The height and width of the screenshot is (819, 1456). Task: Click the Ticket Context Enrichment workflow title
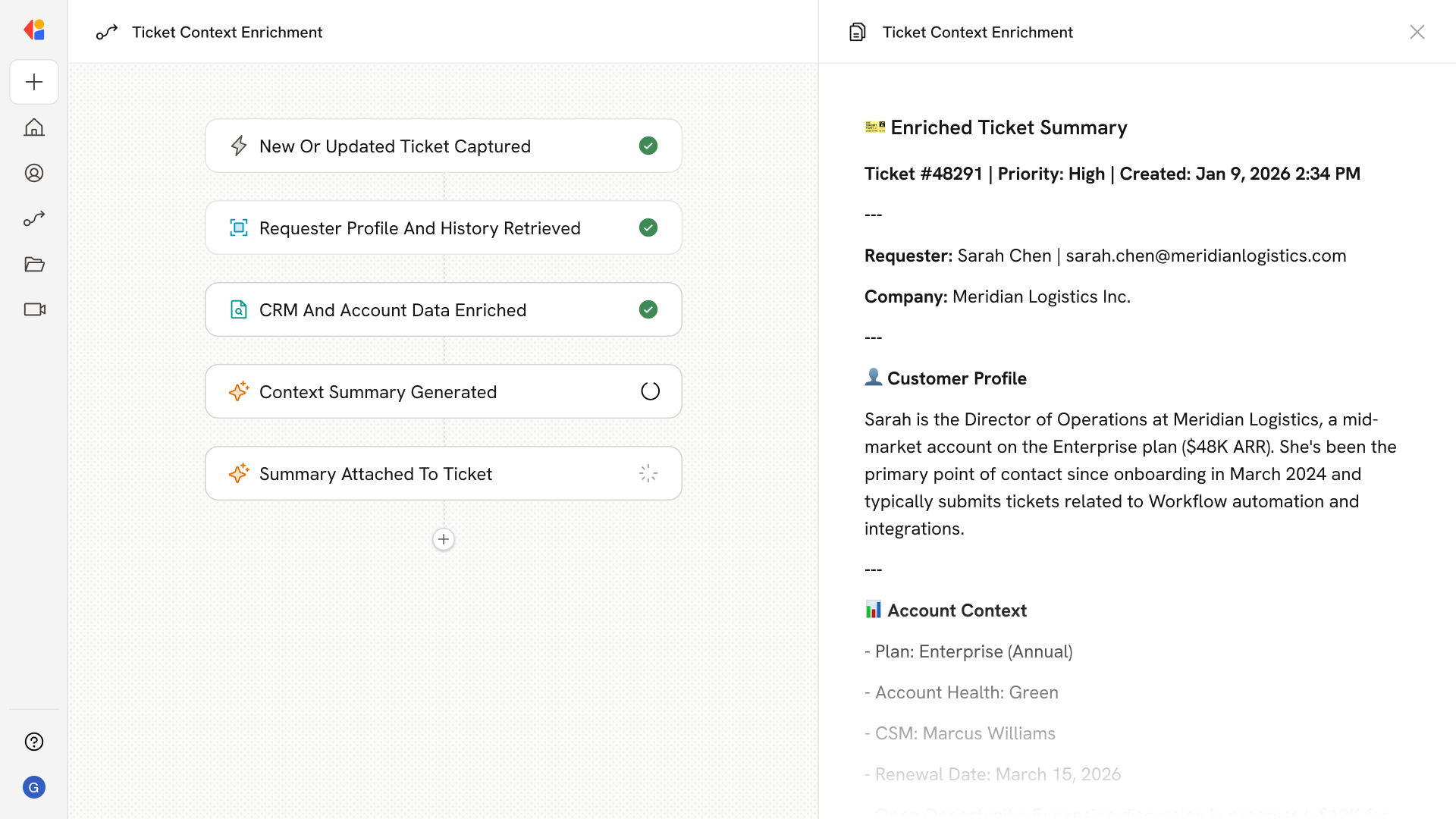227,32
